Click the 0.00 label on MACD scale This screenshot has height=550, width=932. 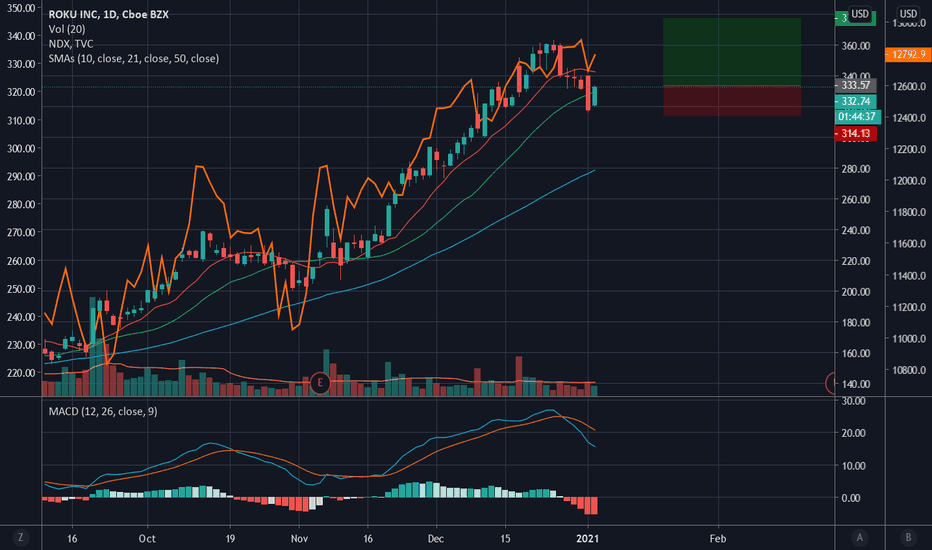tap(851, 498)
